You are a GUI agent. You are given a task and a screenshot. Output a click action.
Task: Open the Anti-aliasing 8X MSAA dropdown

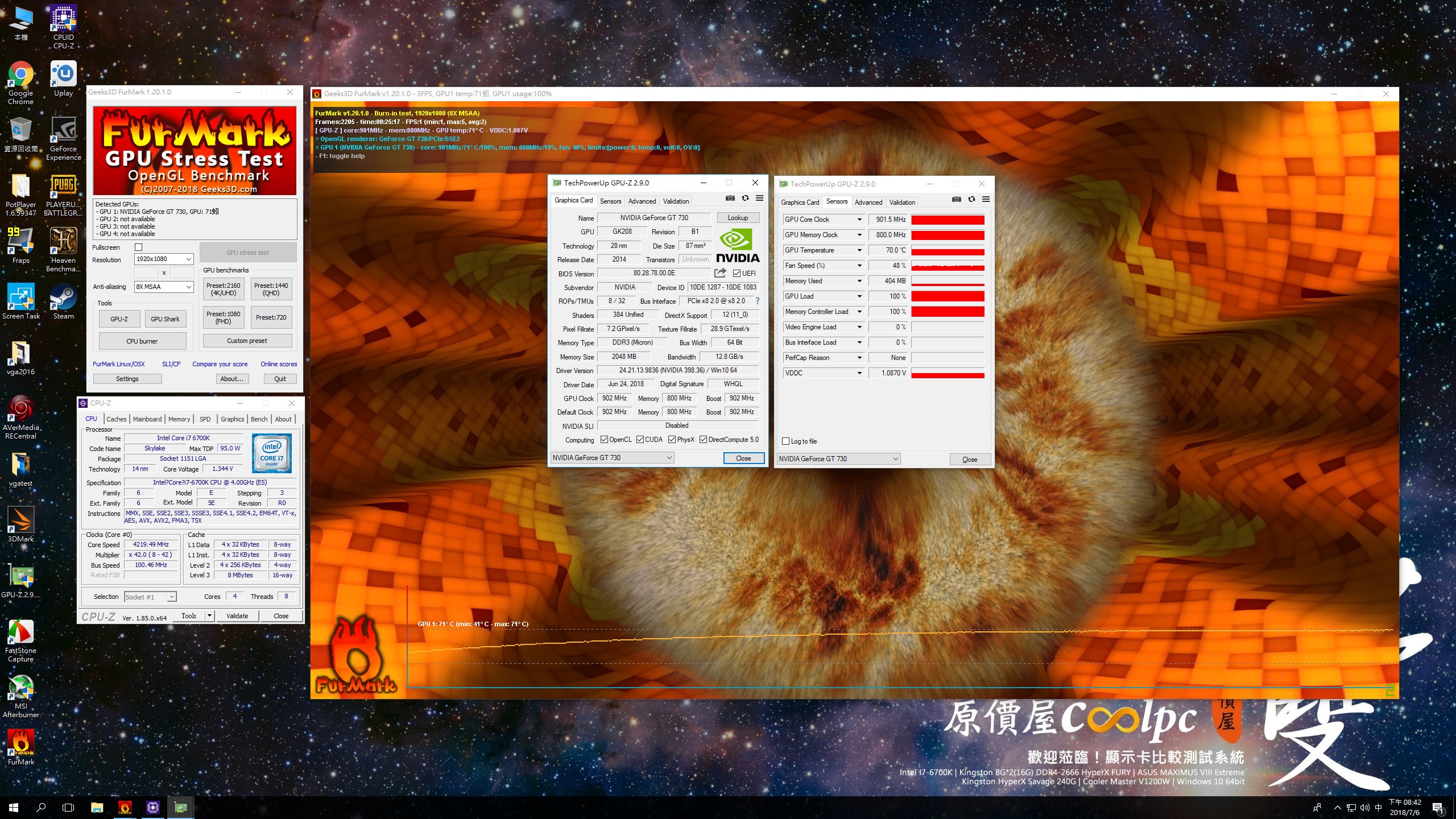164,287
